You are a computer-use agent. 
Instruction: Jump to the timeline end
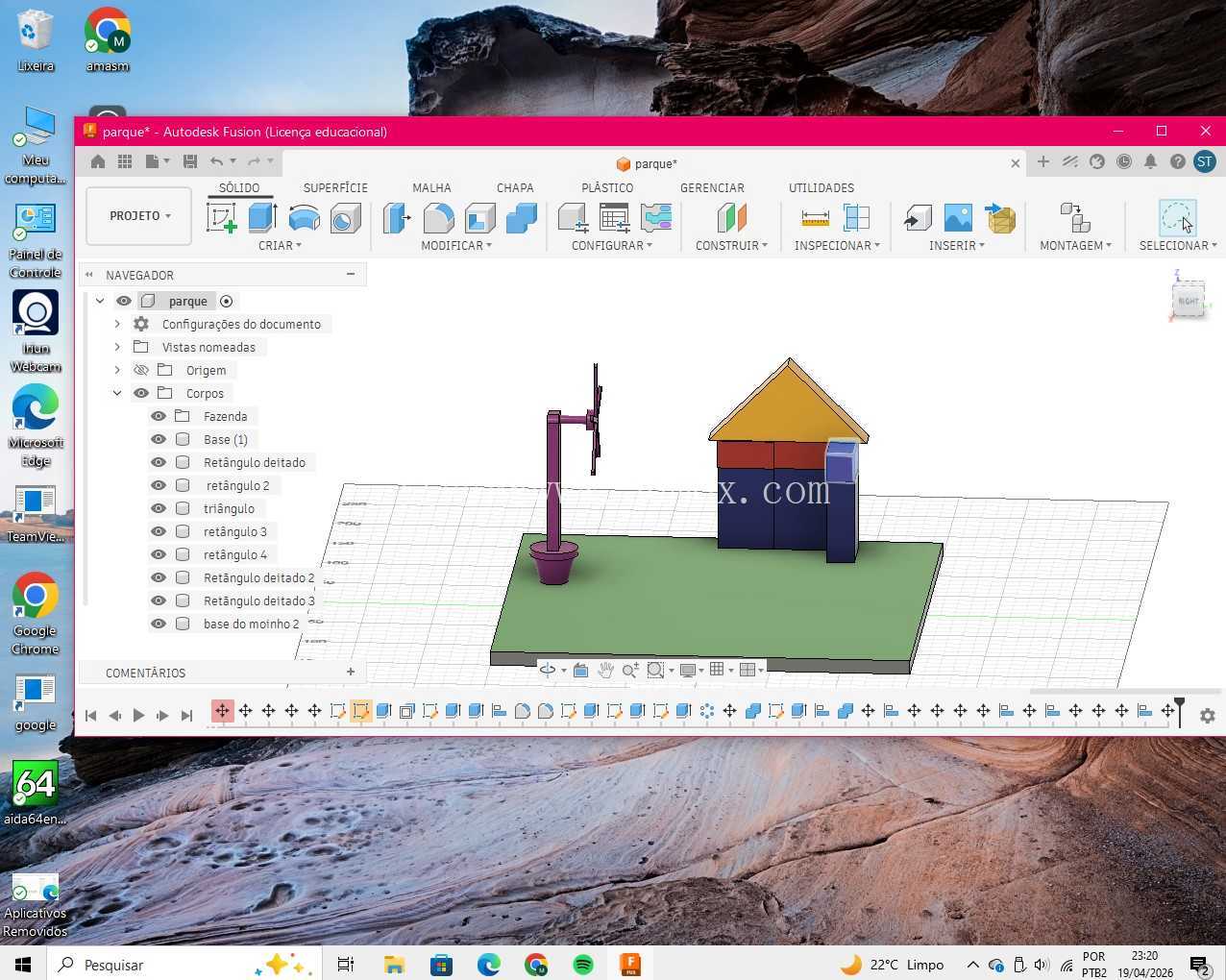tap(187, 715)
